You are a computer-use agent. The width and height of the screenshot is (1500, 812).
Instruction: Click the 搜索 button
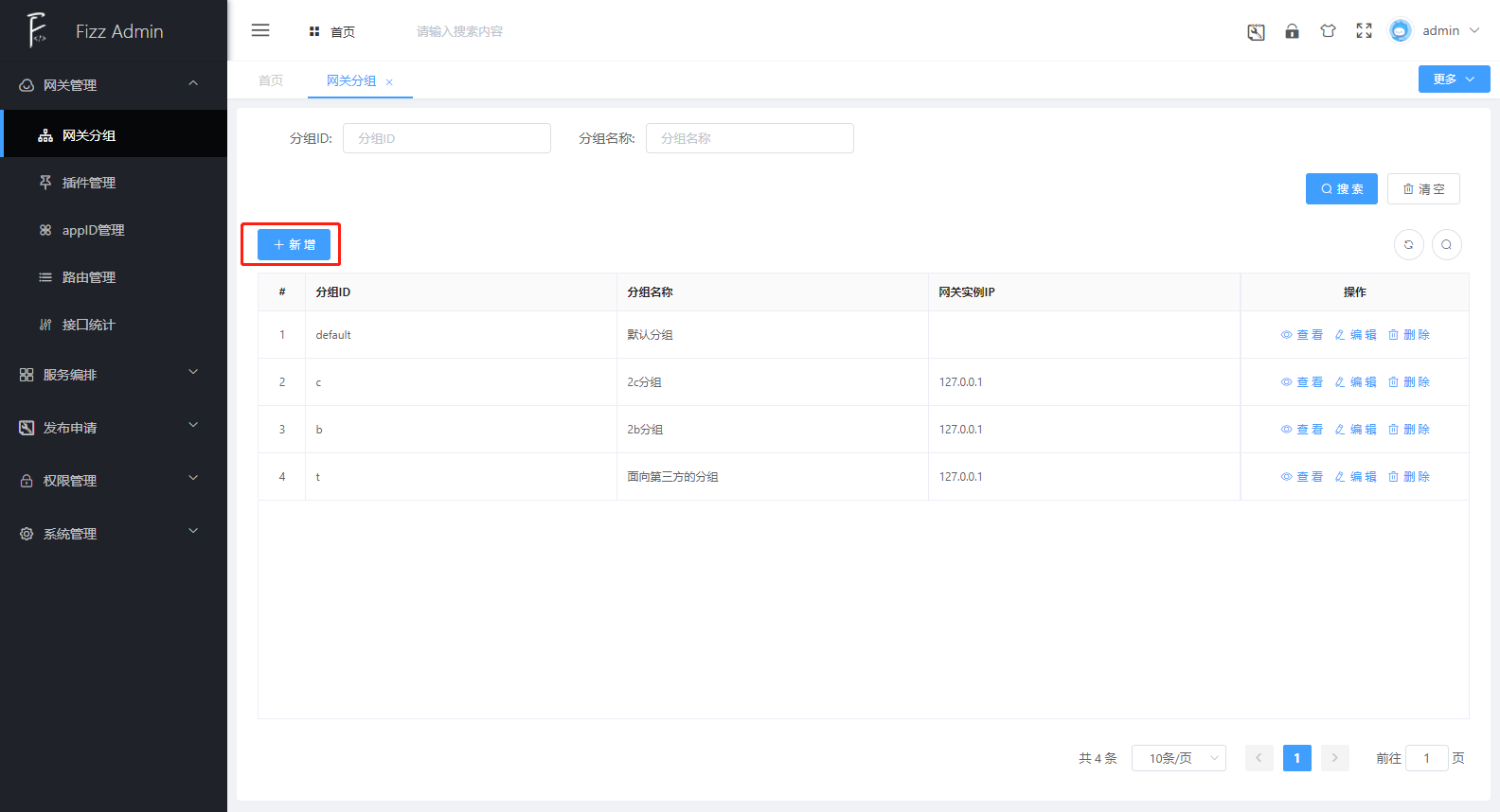pyautogui.click(x=1341, y=189)
